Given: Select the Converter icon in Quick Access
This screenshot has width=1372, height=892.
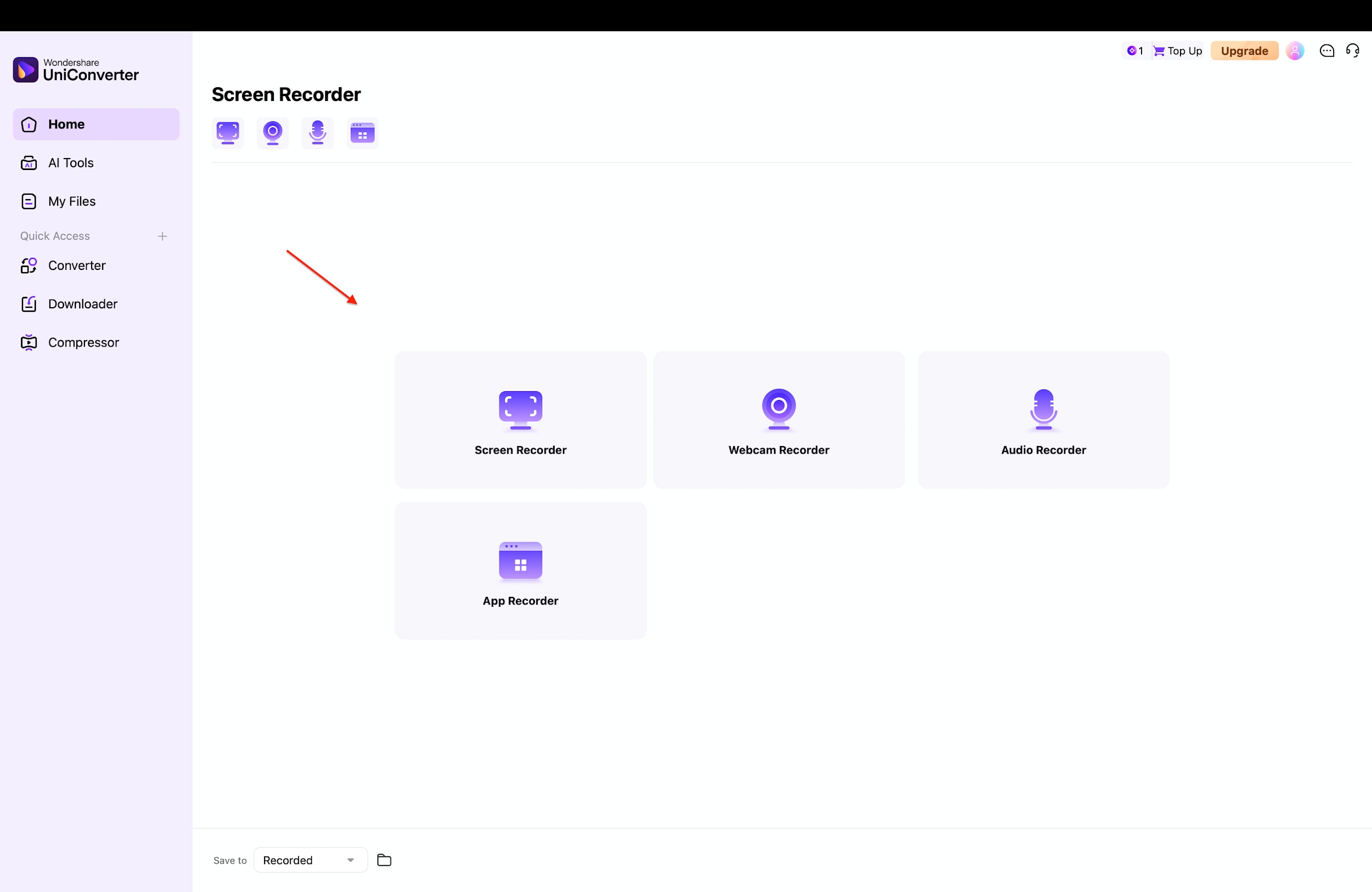Looking at the screenshot, I should coord(29,266).
